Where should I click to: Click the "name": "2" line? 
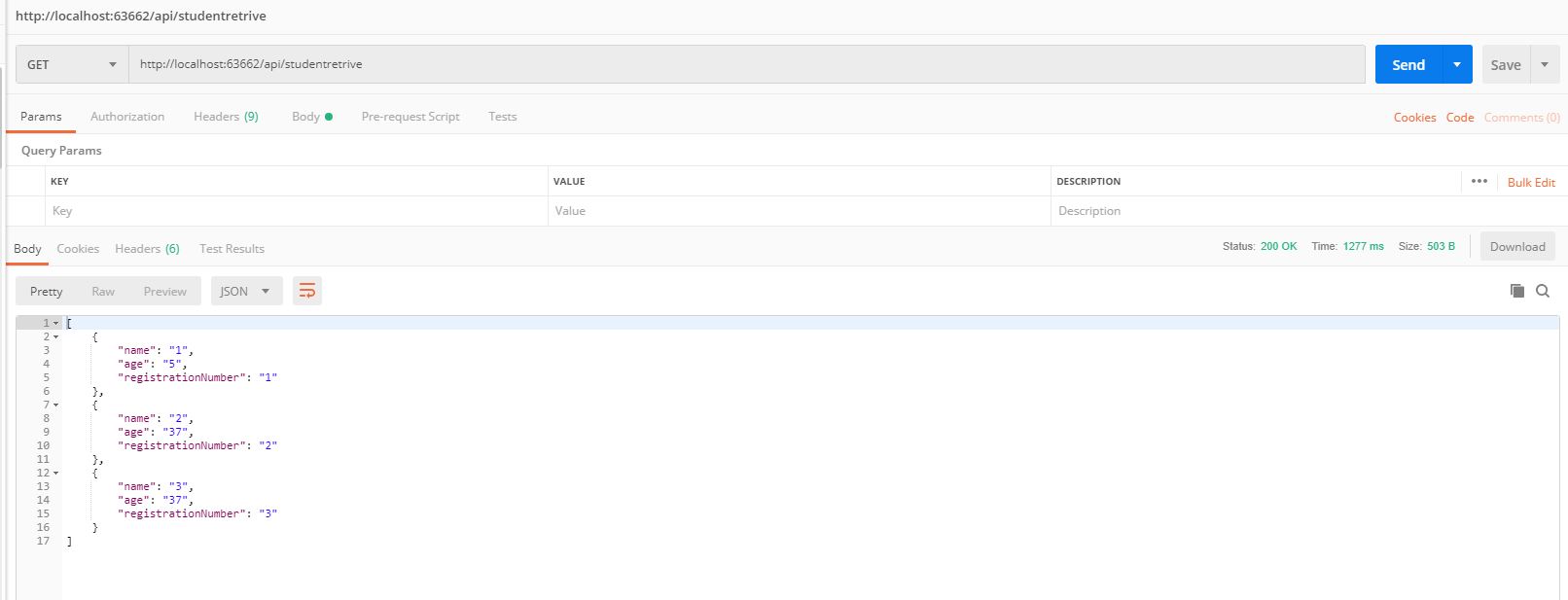pyautogui.click(x=156, y=418)
